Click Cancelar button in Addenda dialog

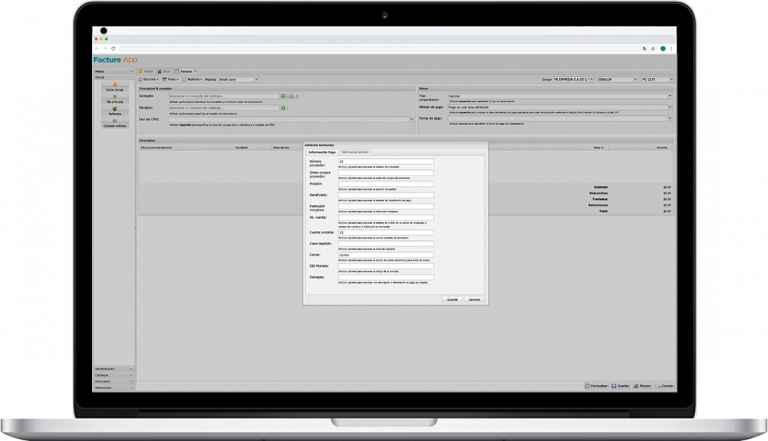coord(474,299)
